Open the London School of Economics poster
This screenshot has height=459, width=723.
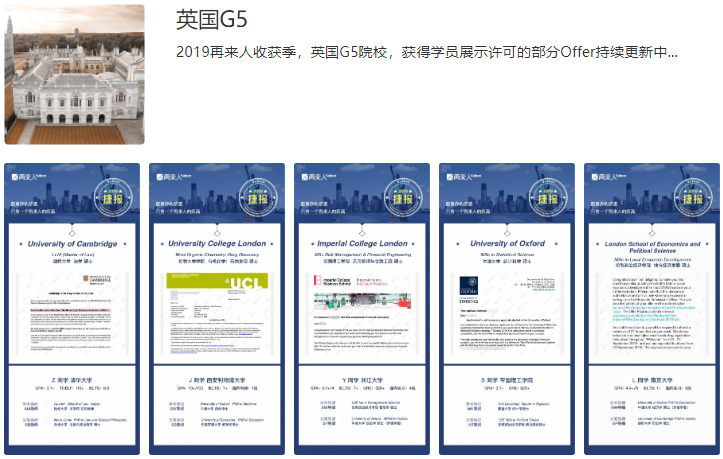tap(652, 309)
